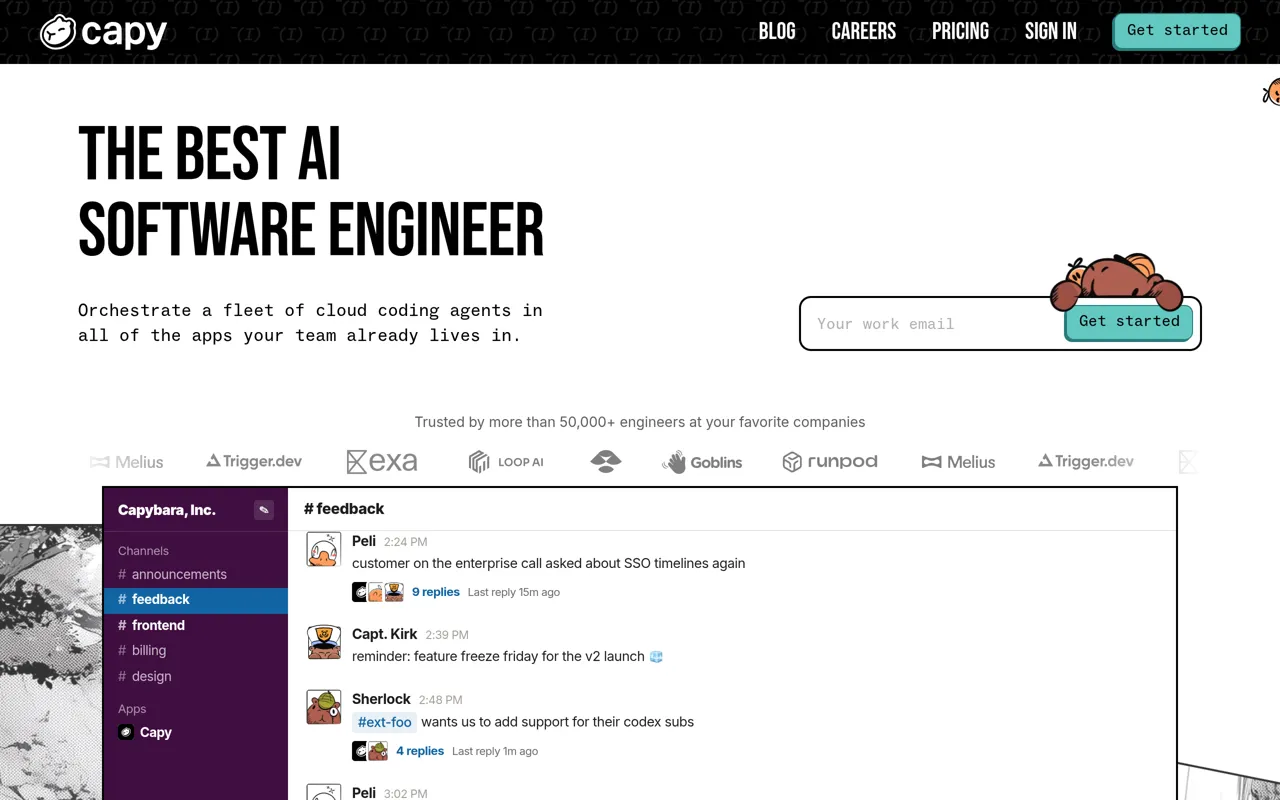This screenshot has height=800, width=1280.
Task: Go to the Pricing page
Action: pos(960,31)
